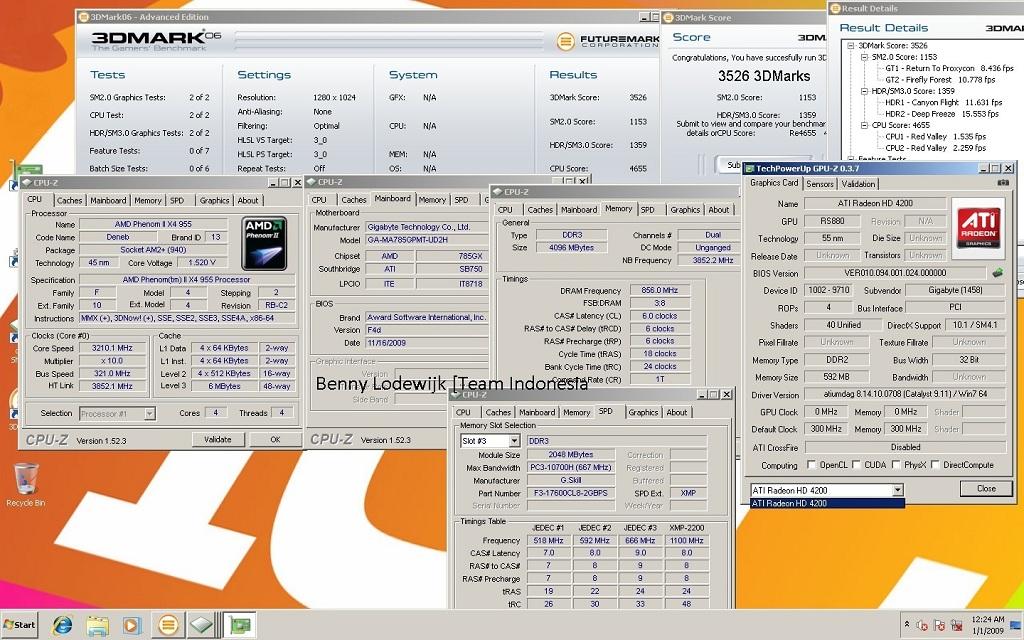The image size is (1024, 640).
Task: Click the 12:24 AM clock in the tray
Action: click(x=987, y=619)
